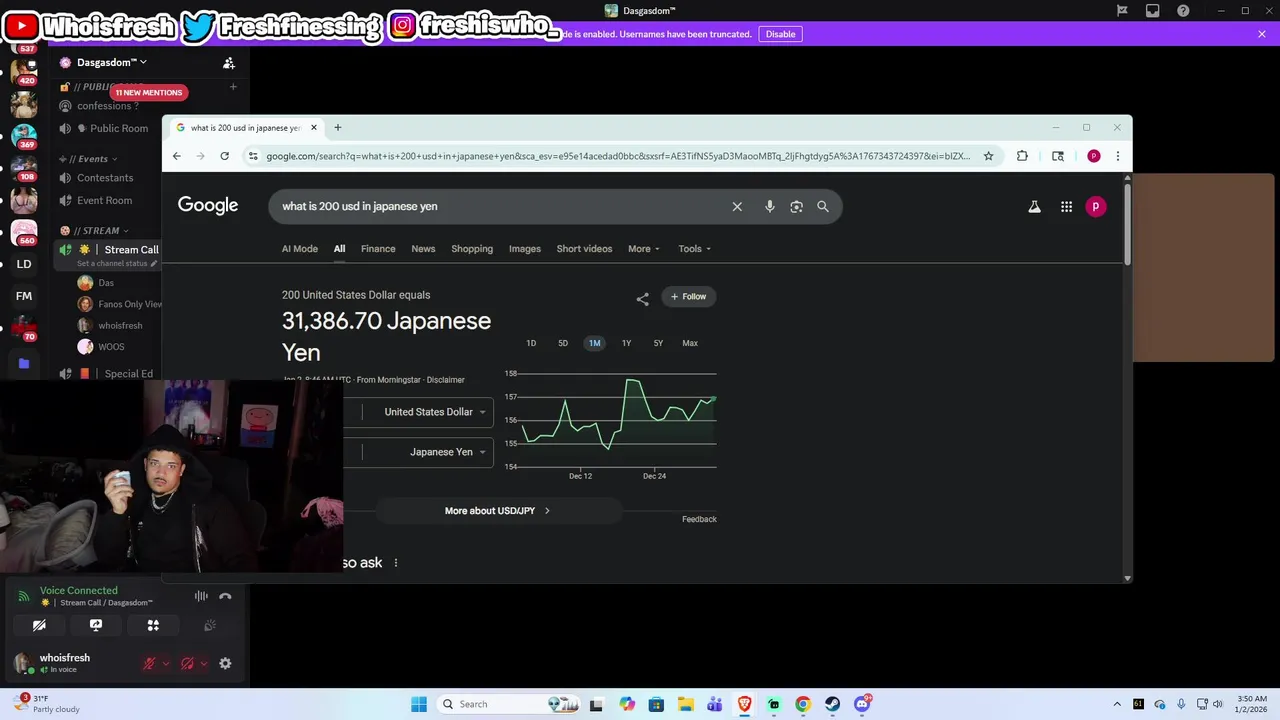The image size is (1280, 720).
Task: Turn on camera in Discord voice panel
Action: (39, 625)
